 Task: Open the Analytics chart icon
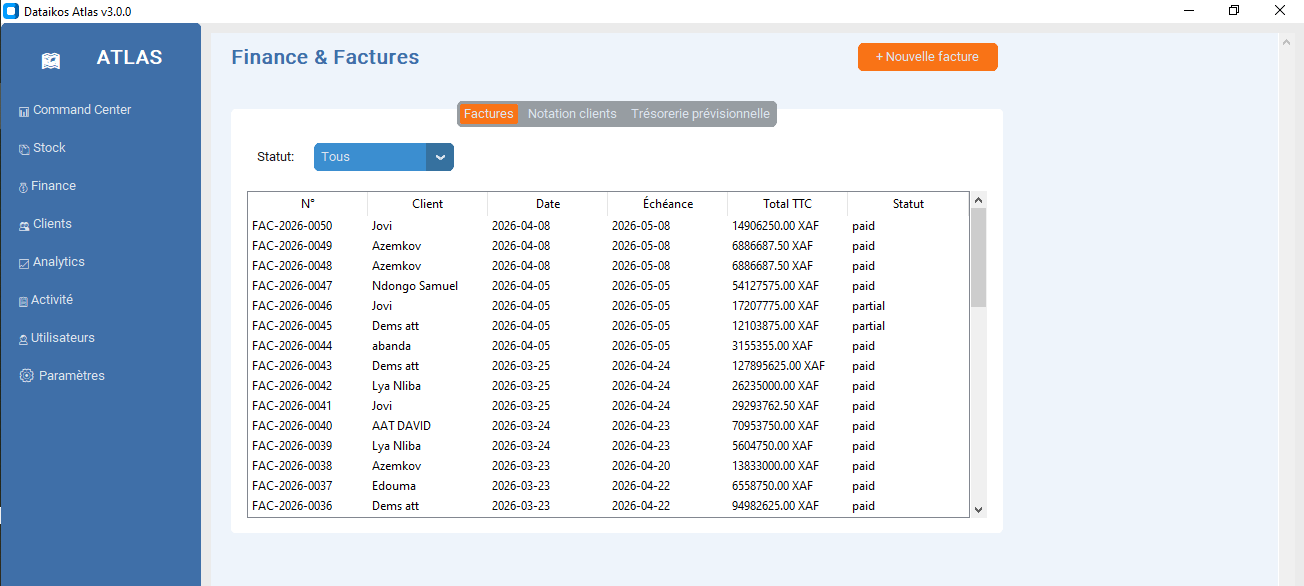tap(24, 263)
